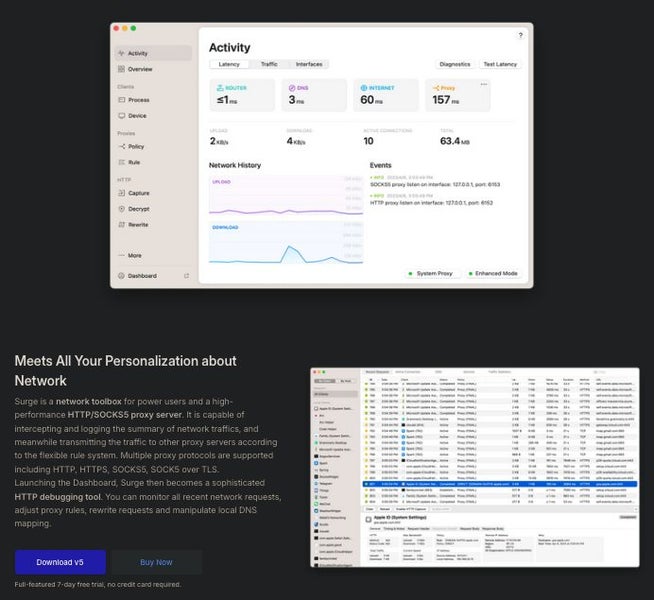Open the Rule section
This screenshot has height=600, width=654.
click(153, 162)
